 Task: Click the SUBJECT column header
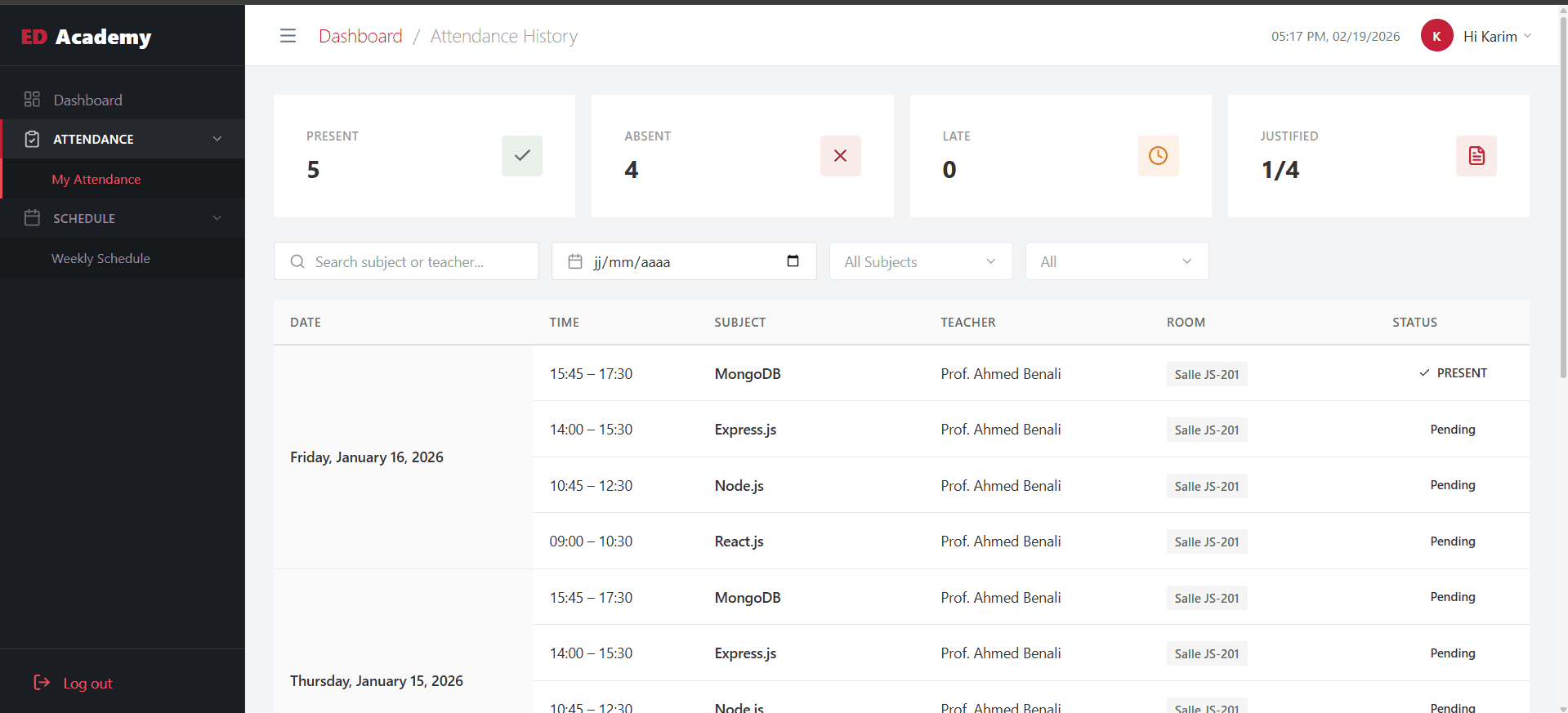point(739,323)
